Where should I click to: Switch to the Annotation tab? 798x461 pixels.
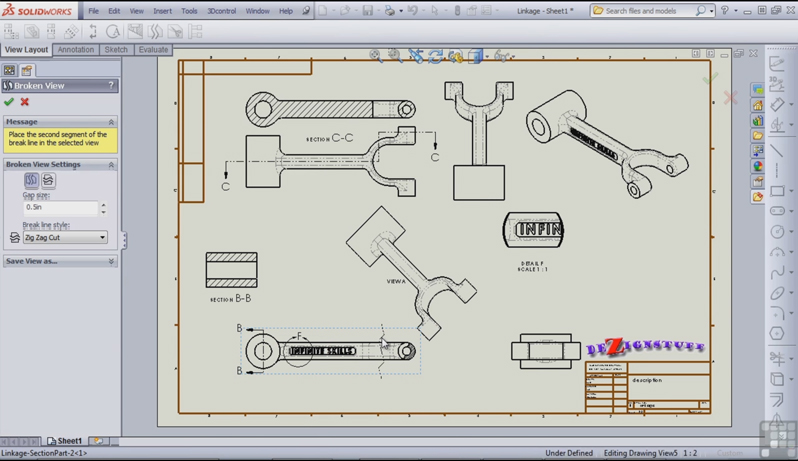(x=75, y=50)
